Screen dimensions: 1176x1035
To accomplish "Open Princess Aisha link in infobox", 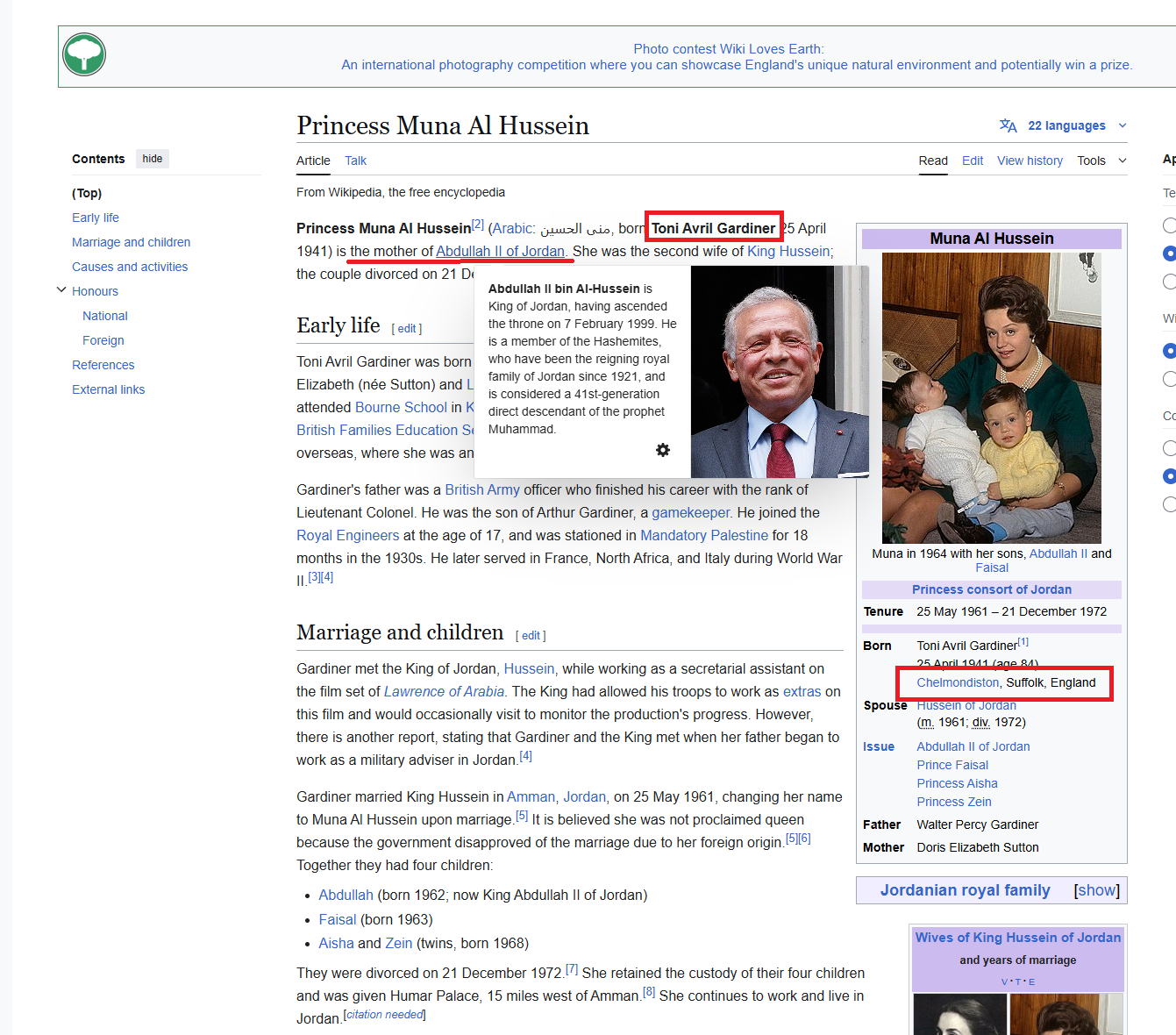I will click(x=957, y=783).
